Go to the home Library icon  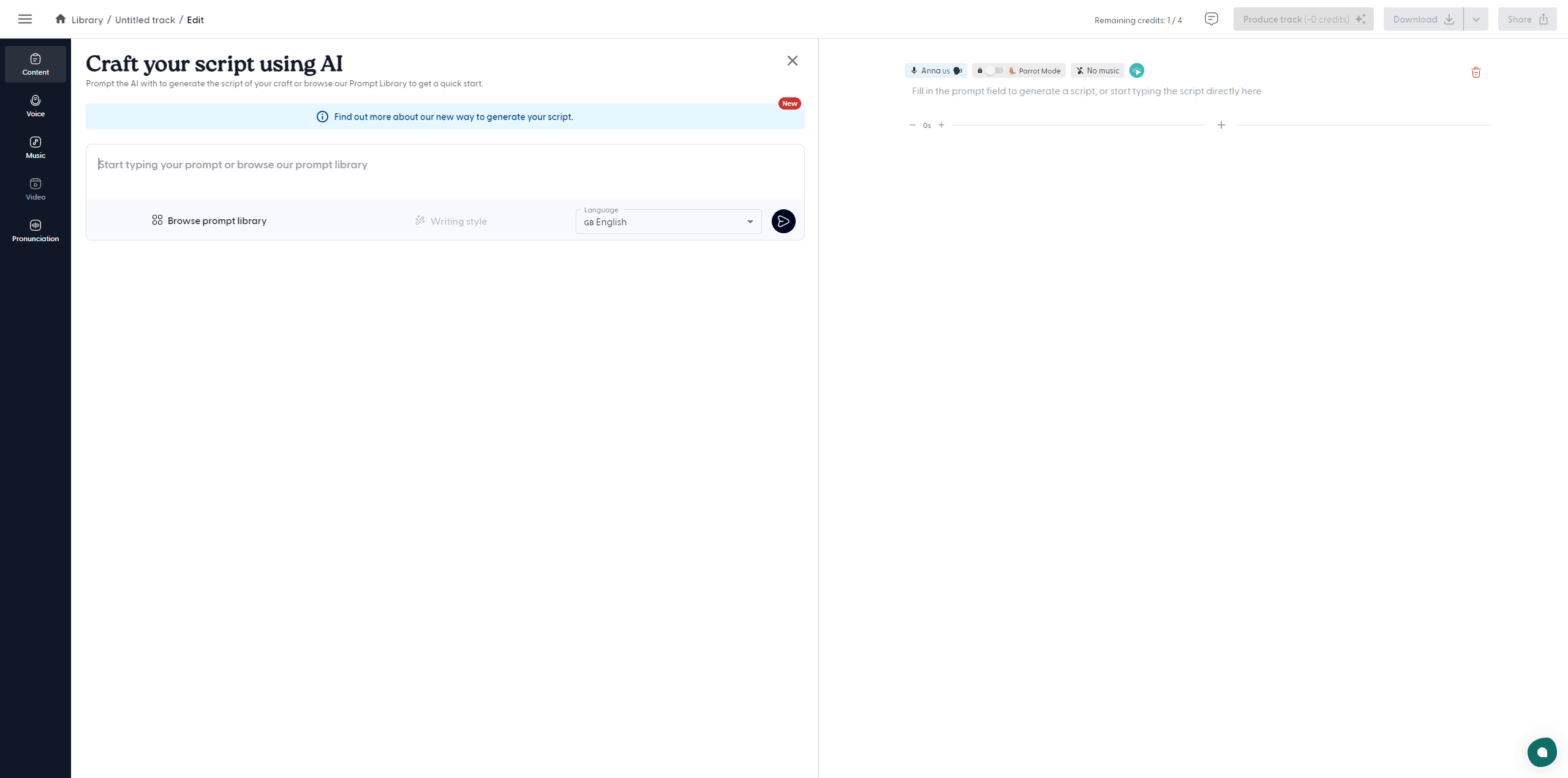(61, 19)
